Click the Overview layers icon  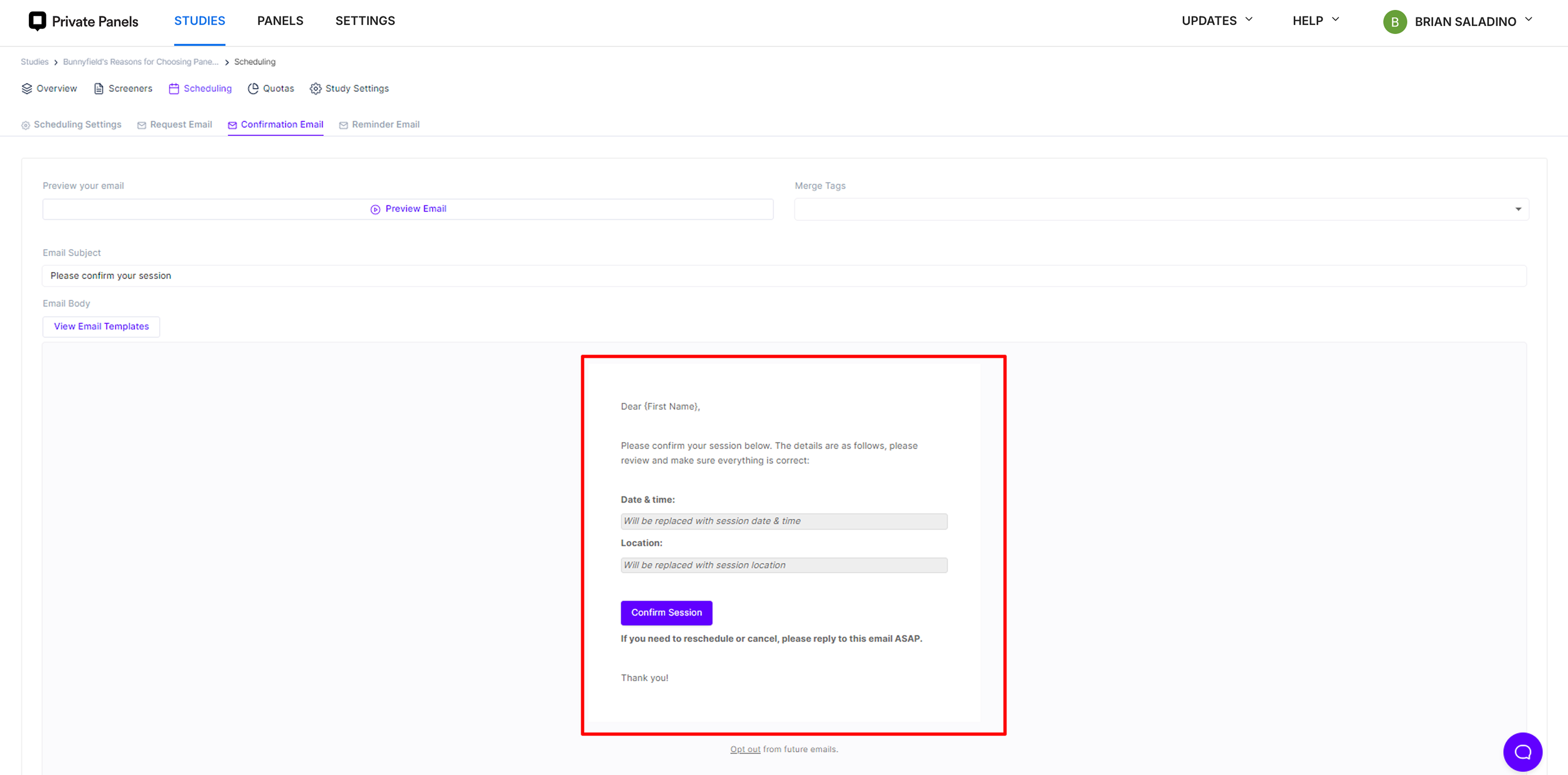coord(27,89)
